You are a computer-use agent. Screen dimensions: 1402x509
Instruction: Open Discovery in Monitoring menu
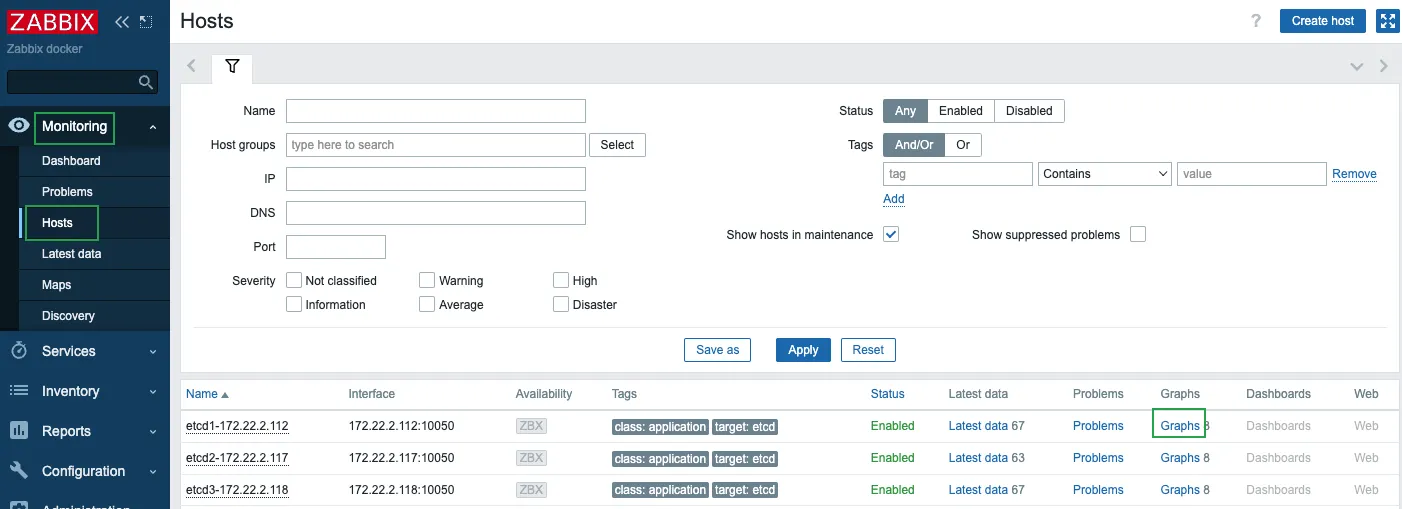click(x=68, y=316)
